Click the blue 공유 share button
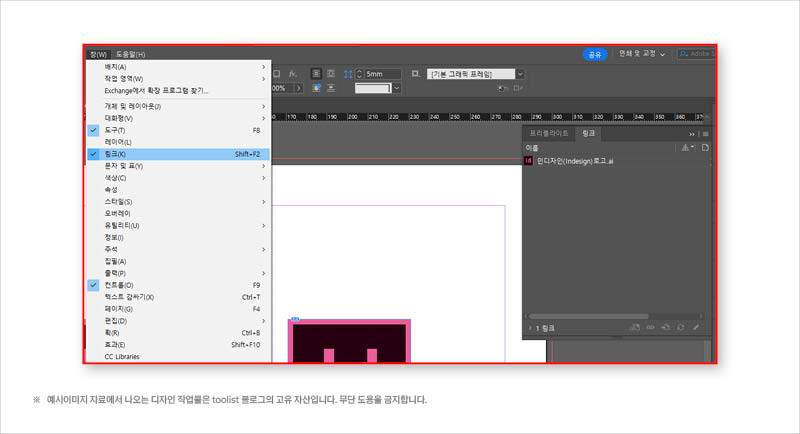The width and height of the screenshot is (800, 434). pos(595,55)
